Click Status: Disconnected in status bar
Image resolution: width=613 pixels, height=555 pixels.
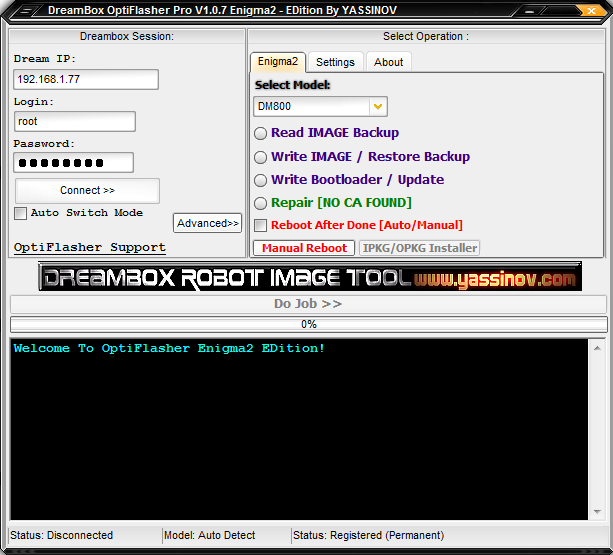(x=62, y=535)
